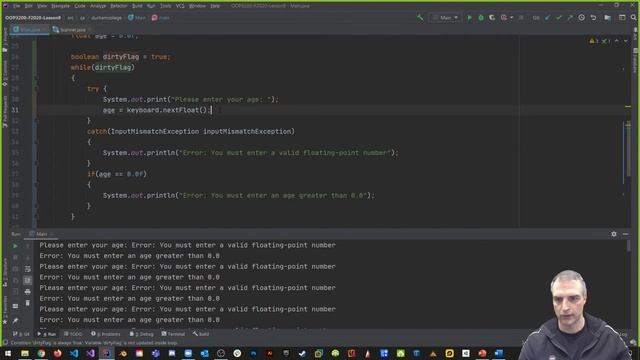Viewport: 640px width, 360px height.
Task: Click the Main class breadcrumb
Action: [137, 18]
